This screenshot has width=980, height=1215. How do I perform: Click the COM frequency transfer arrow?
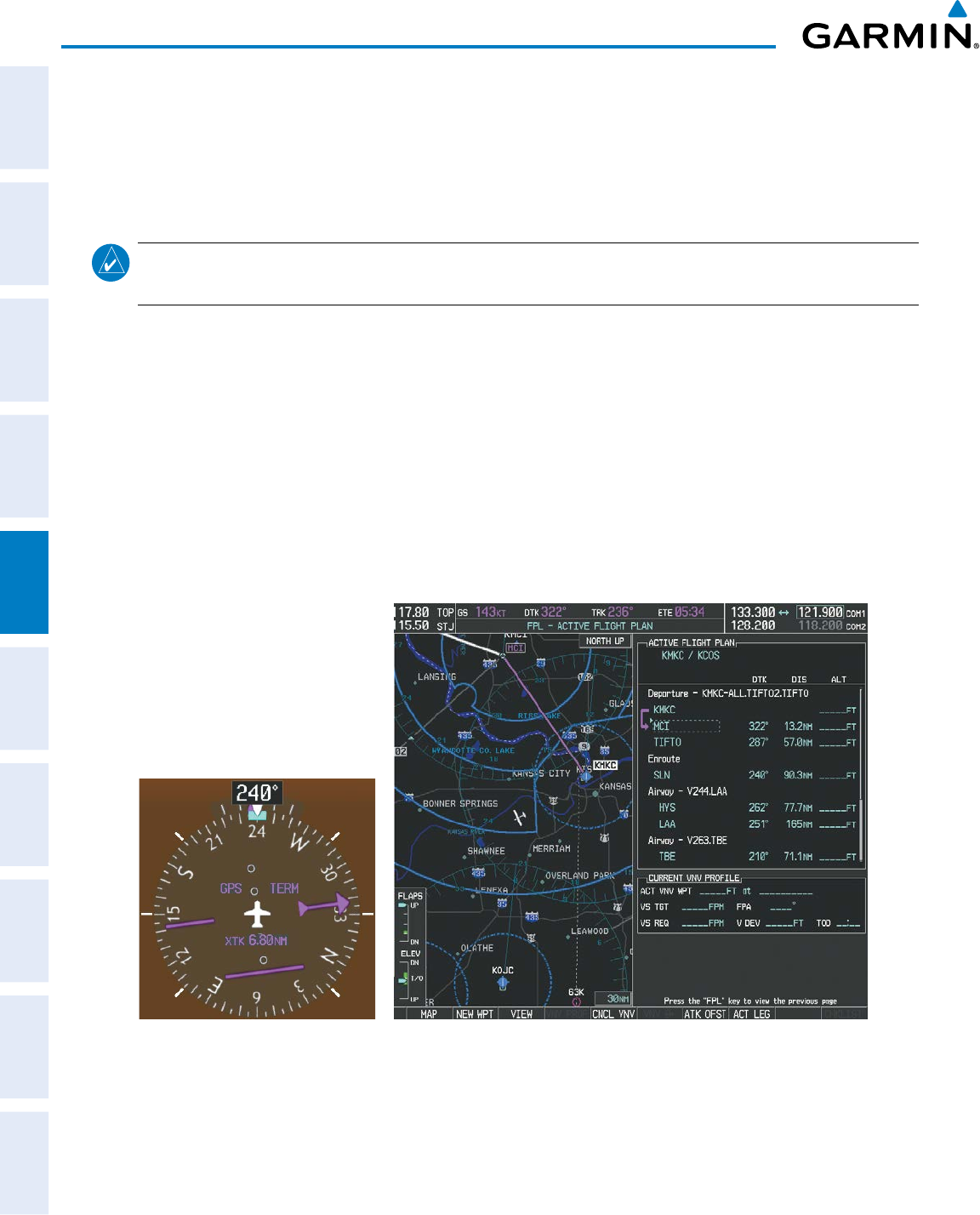(784, 612)
